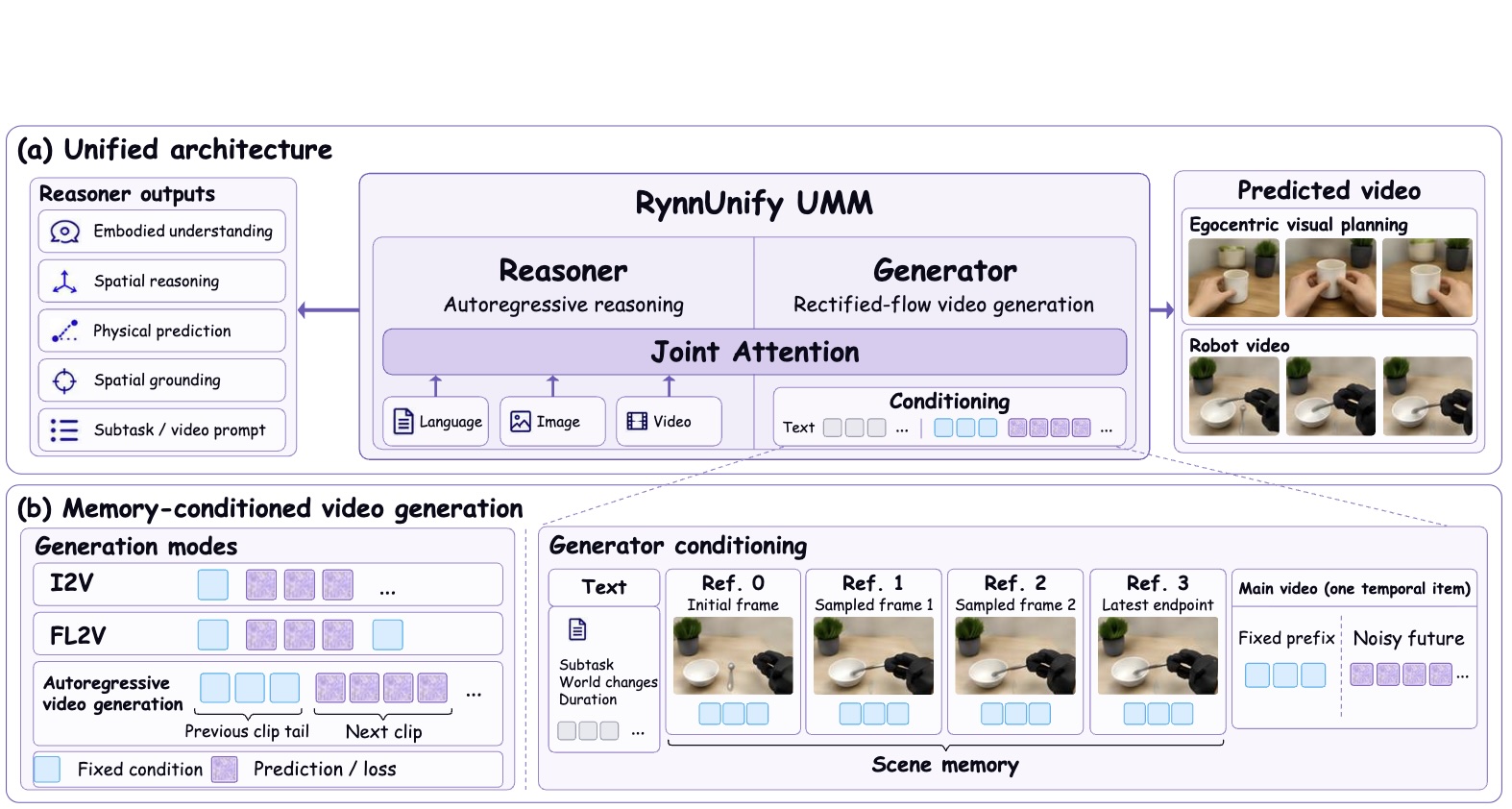This screenshot has width=1512, height=809.
Task: Click the FL2V generation mode label
Action: tap(78, 636)
